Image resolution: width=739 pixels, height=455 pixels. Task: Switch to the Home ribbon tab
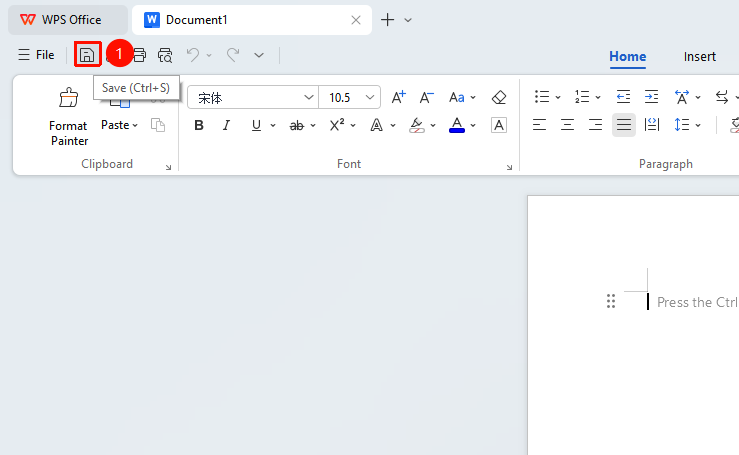click(627, 57)
